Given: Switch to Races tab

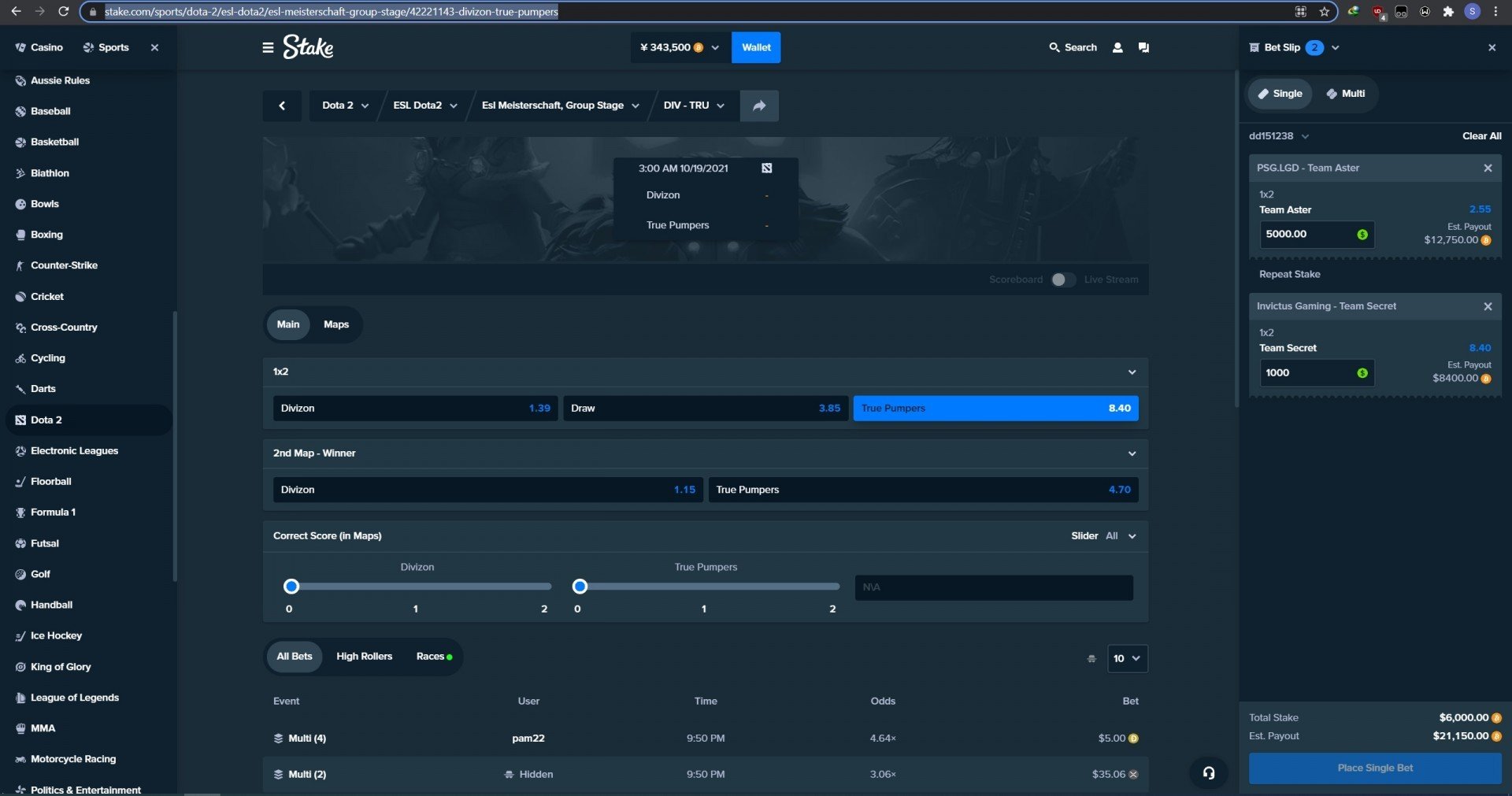Looking at the screenshot, I should (433, 657).
